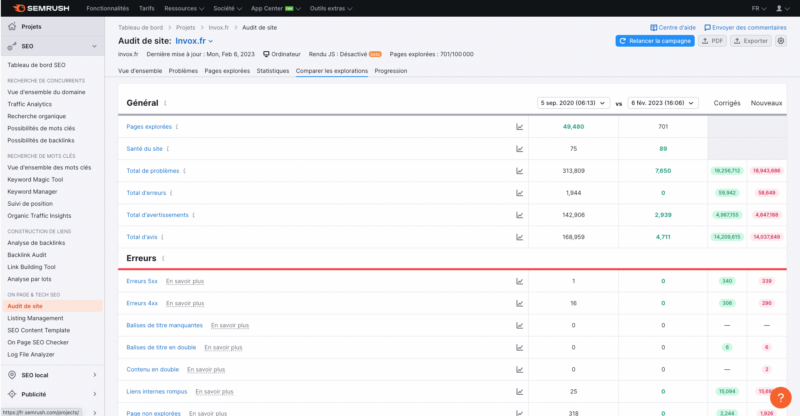Open chart icon for Total de problèmes row
This screenshot has height=416, width=800.
519,170
